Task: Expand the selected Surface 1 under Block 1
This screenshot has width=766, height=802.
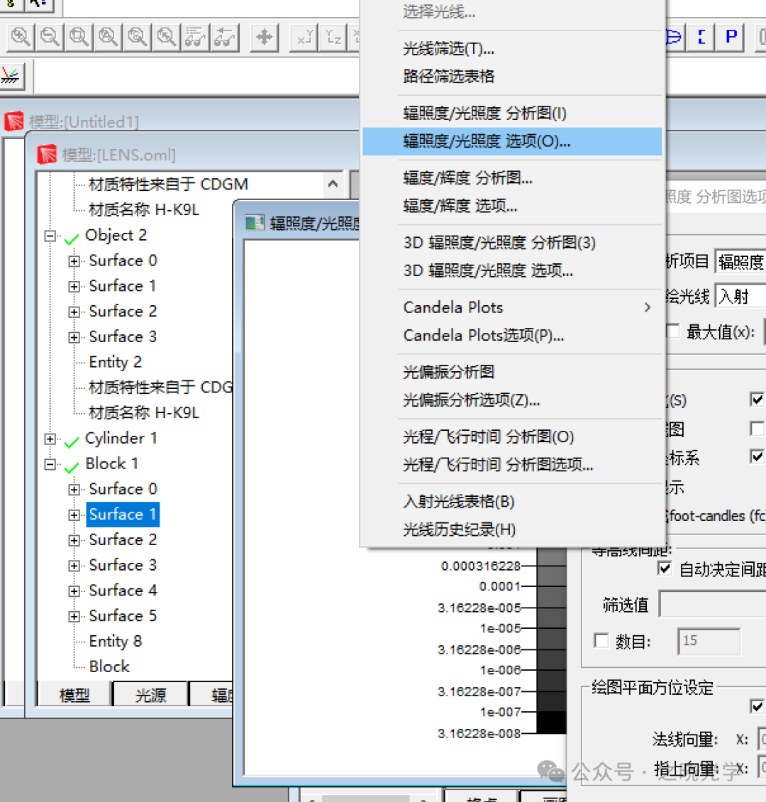Action: (74, 515)
